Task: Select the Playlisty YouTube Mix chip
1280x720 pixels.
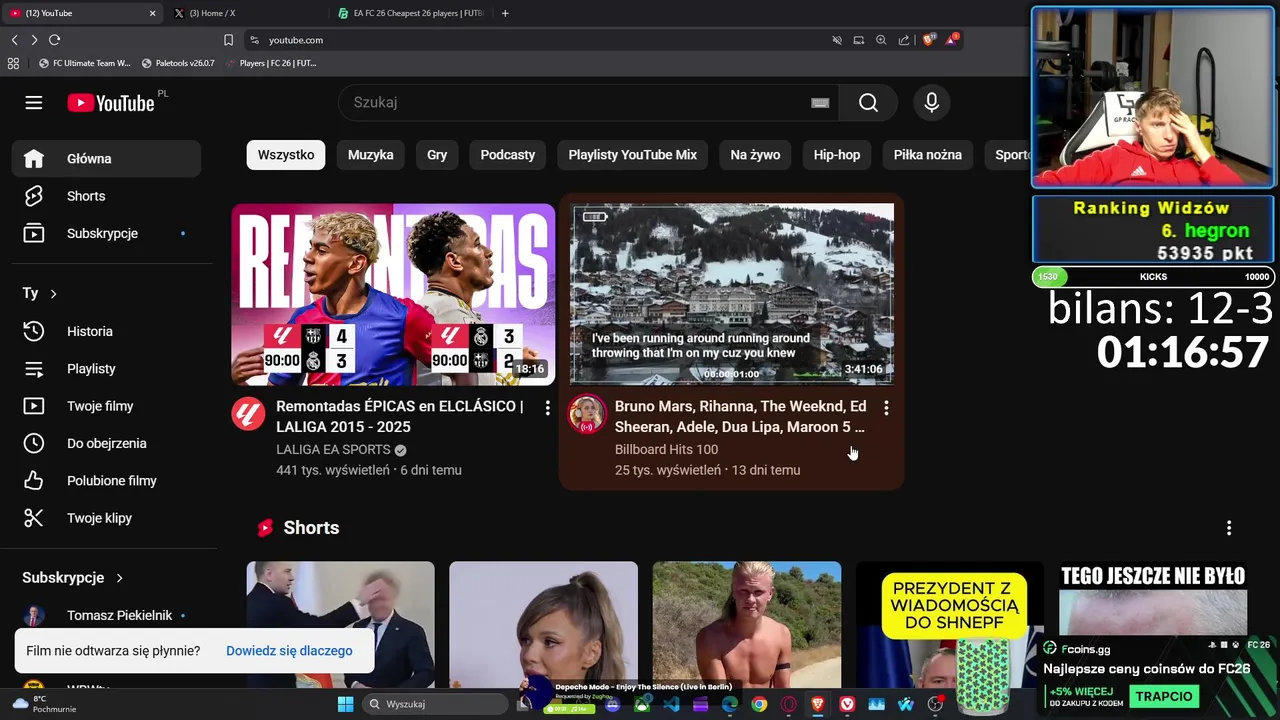Action: pyautogui.click(x=633, y=155)
